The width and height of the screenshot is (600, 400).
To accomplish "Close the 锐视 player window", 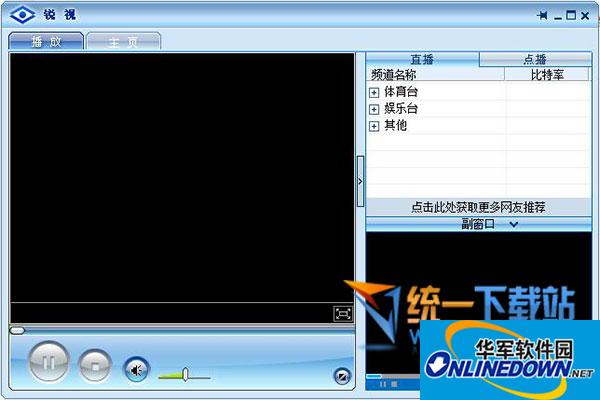I will [585, 16].
